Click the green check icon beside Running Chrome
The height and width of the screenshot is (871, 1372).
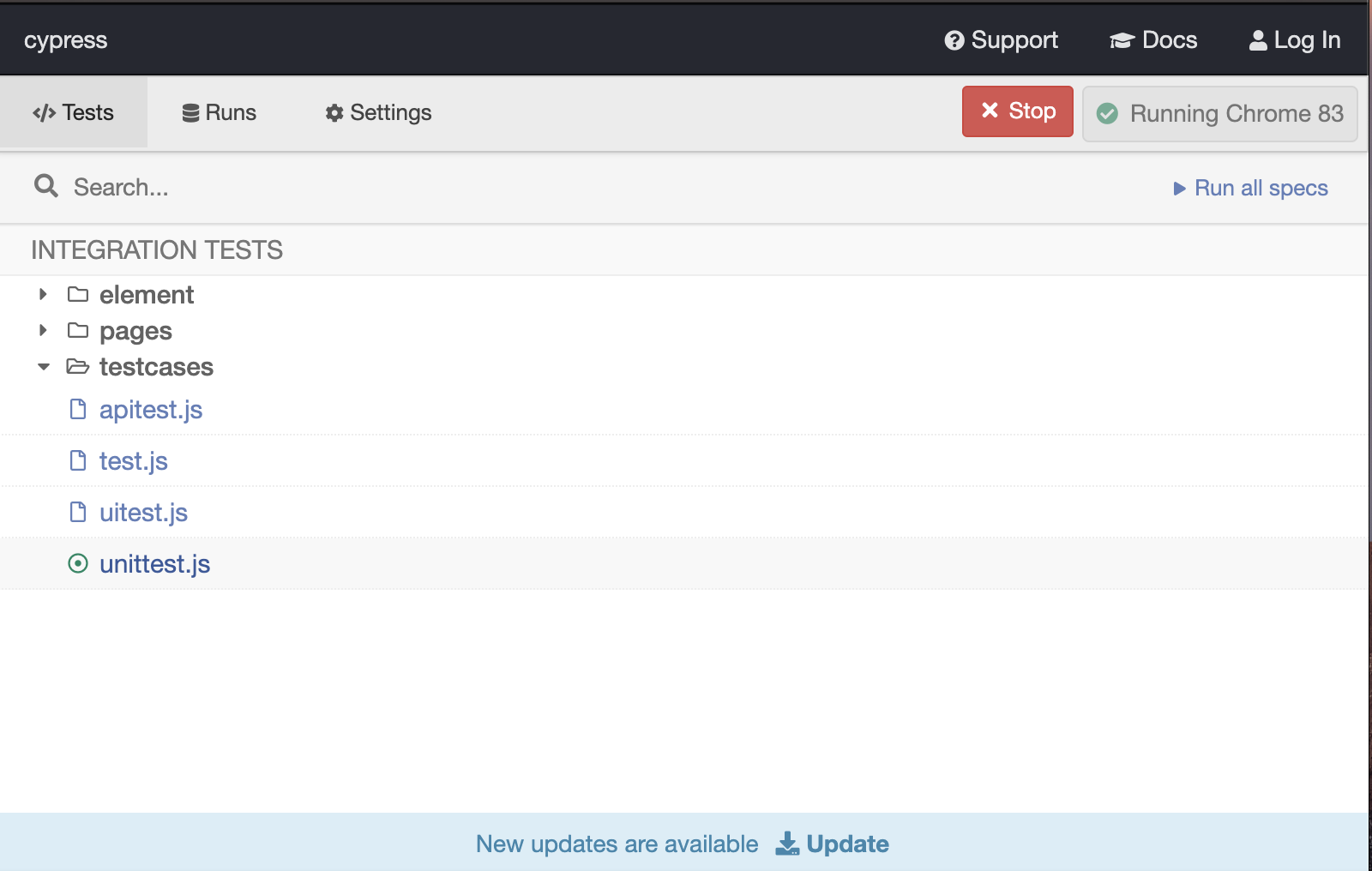click(x=1107, y=113)
